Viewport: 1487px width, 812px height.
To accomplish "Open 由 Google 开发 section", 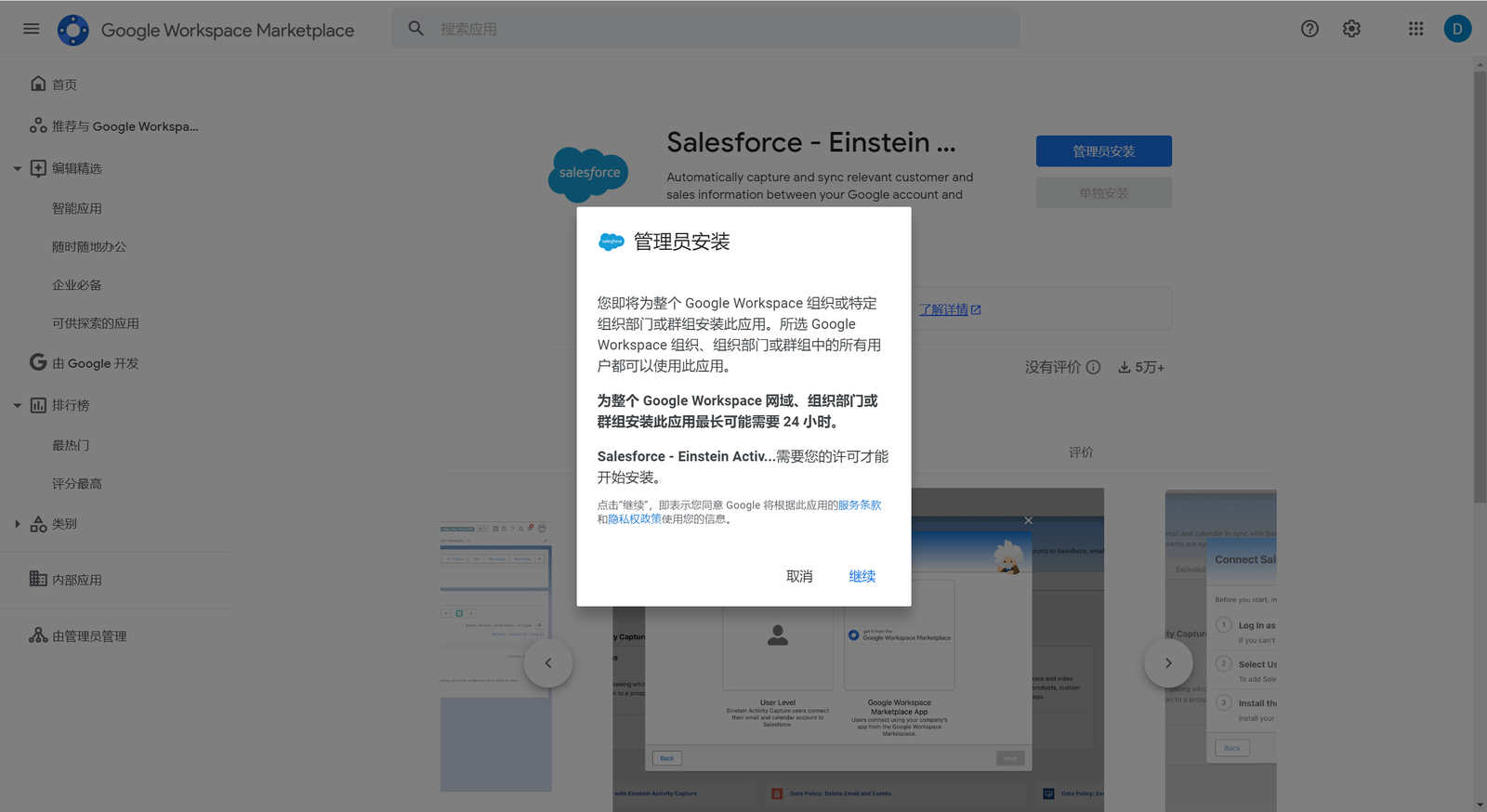I will point(95,363).
